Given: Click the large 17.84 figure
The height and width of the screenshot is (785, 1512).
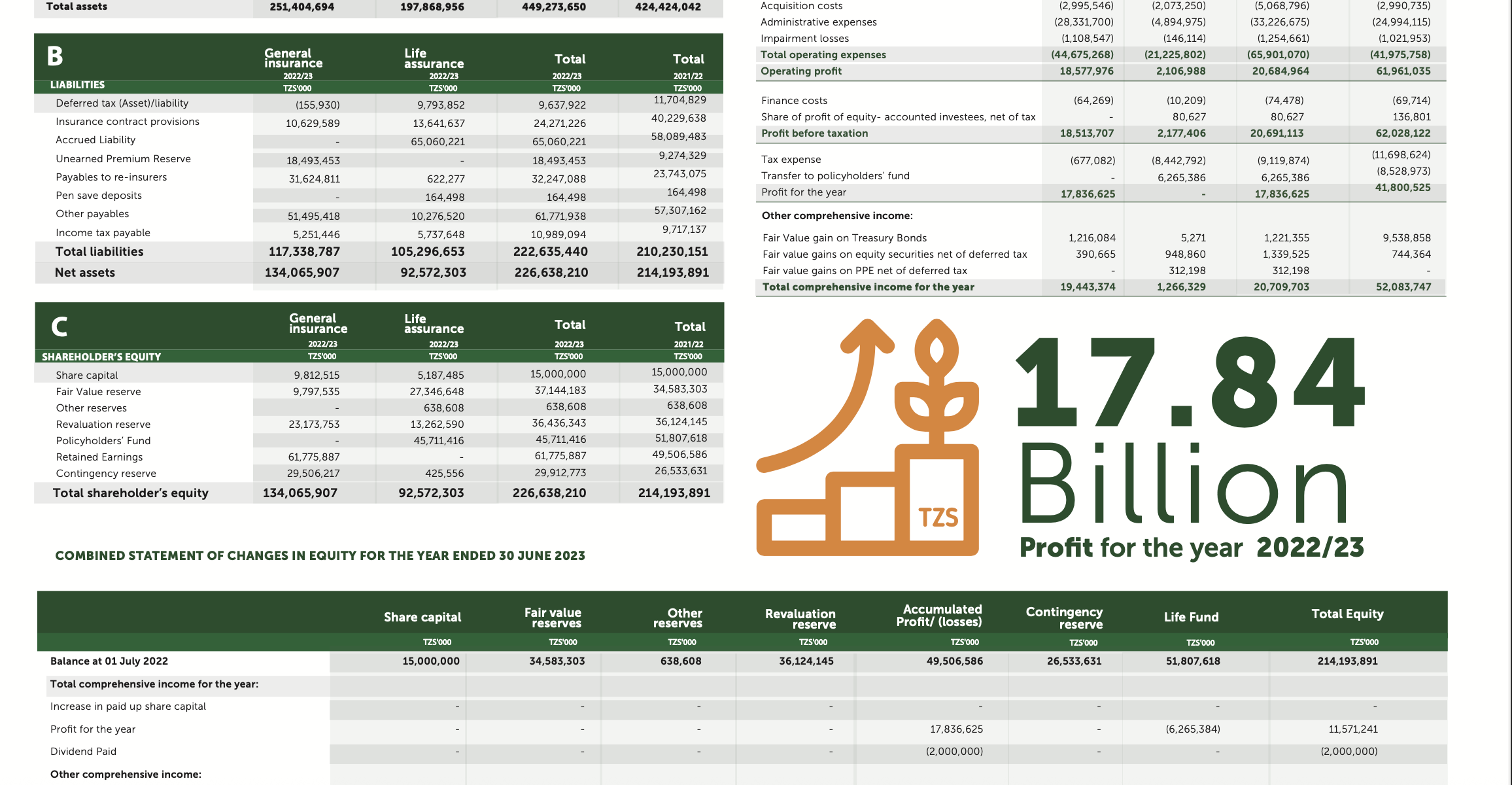Looking at the screenshot, I should (x=1189, y=383).
